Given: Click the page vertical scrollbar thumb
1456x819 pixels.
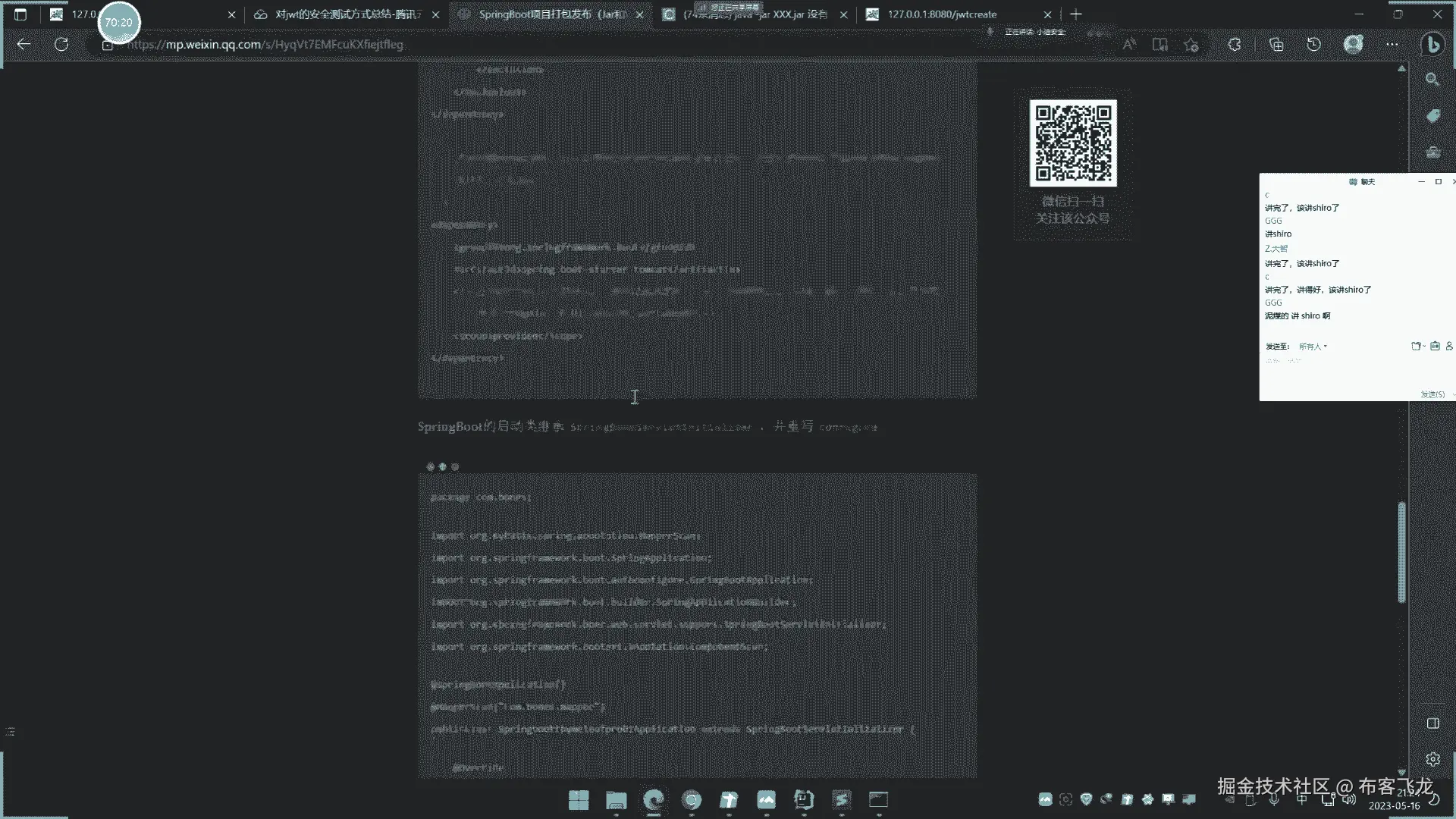Looking at the screenshot, I should point(1401,552).
